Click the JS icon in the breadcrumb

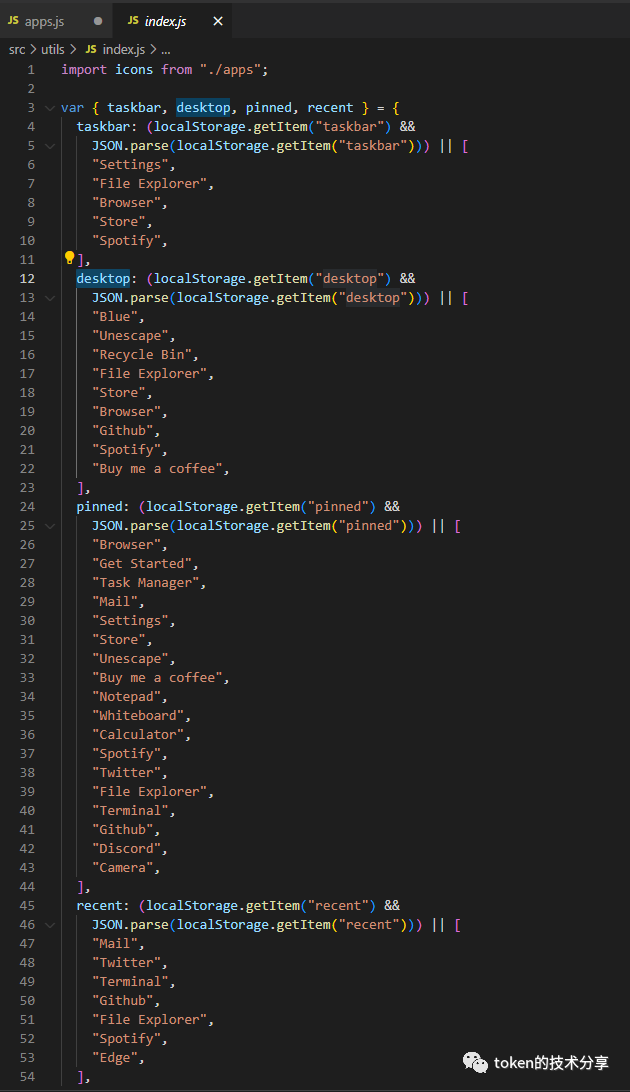[91, 49]
